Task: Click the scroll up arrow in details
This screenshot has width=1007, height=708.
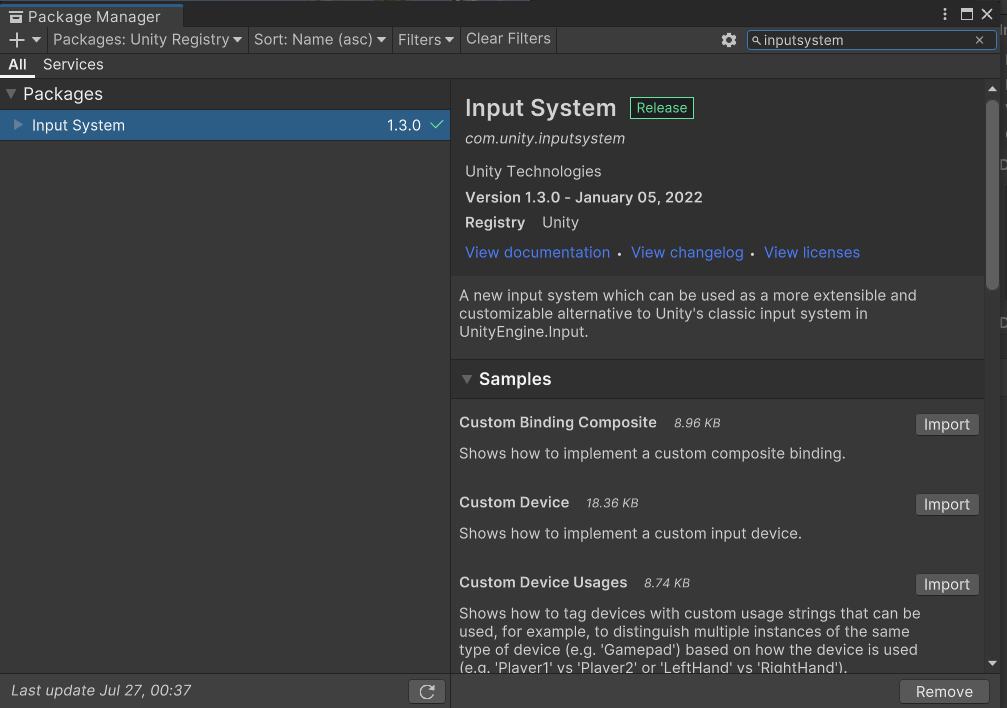Action: click(x=992, y=89)
